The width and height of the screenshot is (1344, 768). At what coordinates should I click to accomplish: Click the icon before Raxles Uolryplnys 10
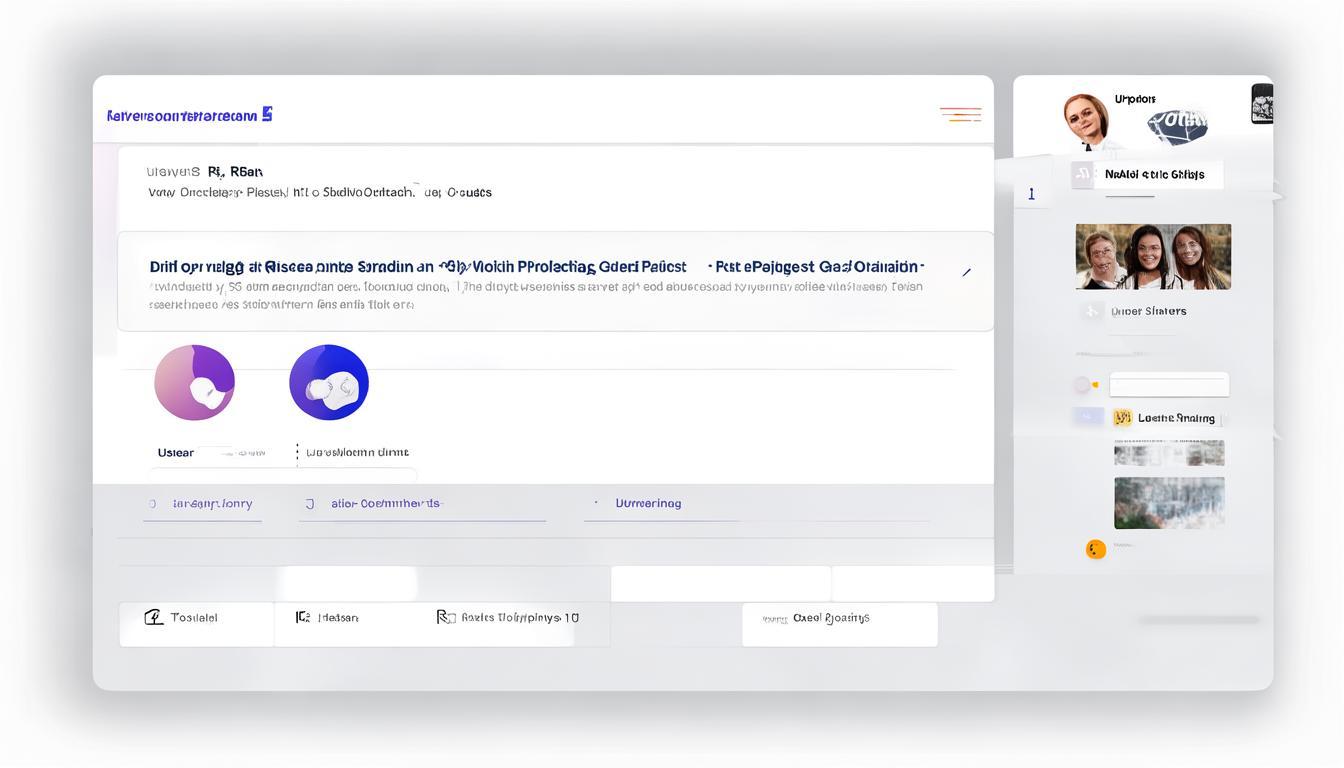(445, 617)
